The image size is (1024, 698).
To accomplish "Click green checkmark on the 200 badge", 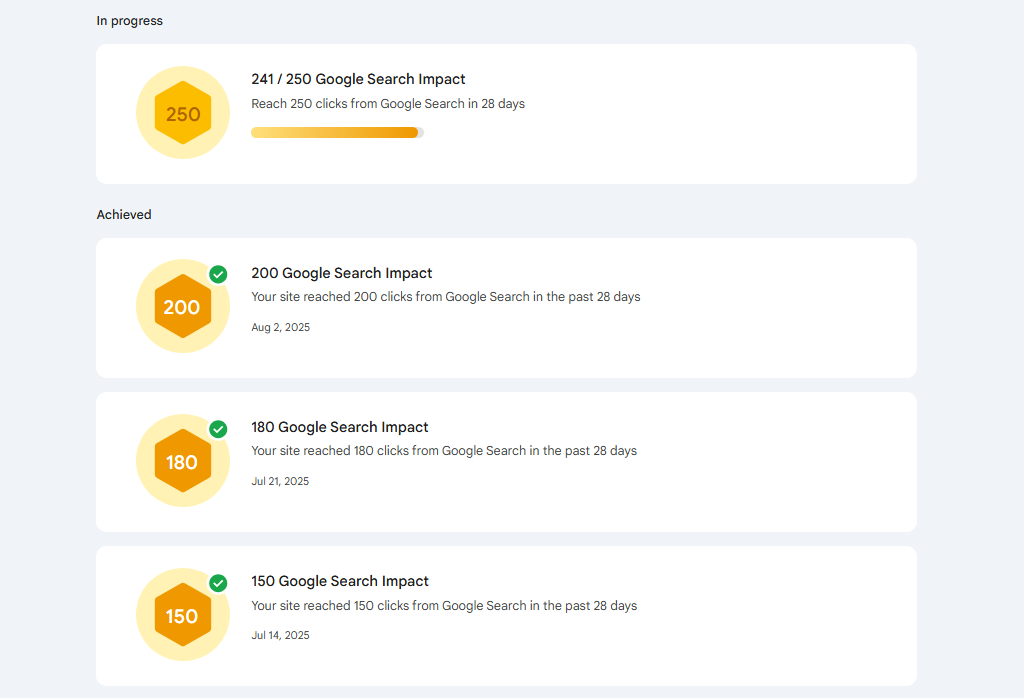I will pos(218,274).
